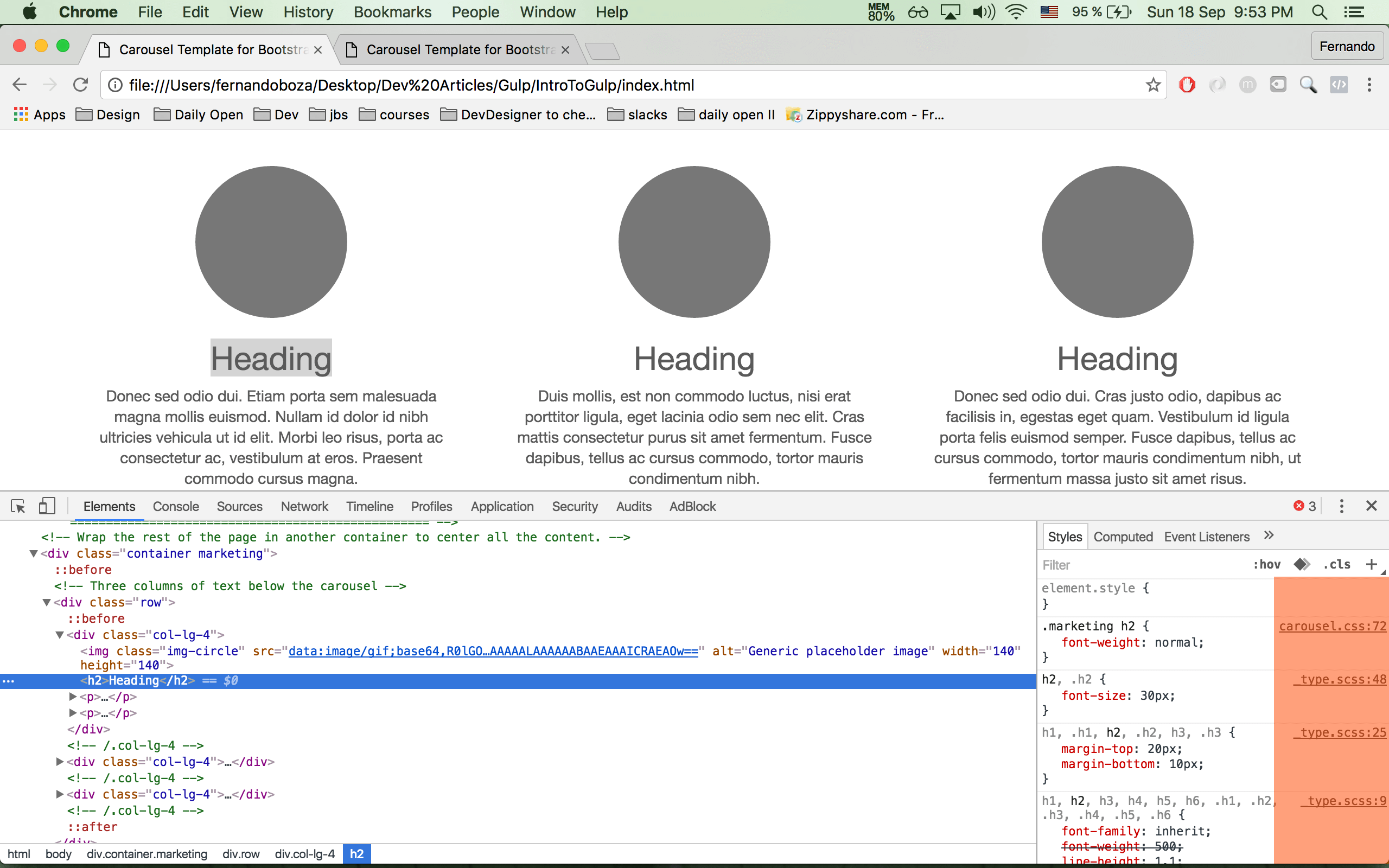This screenshot has width=1389, height=868.
Task: Click the inspect element picker icon
Action: pyautogui.click(x=18, y=506)
